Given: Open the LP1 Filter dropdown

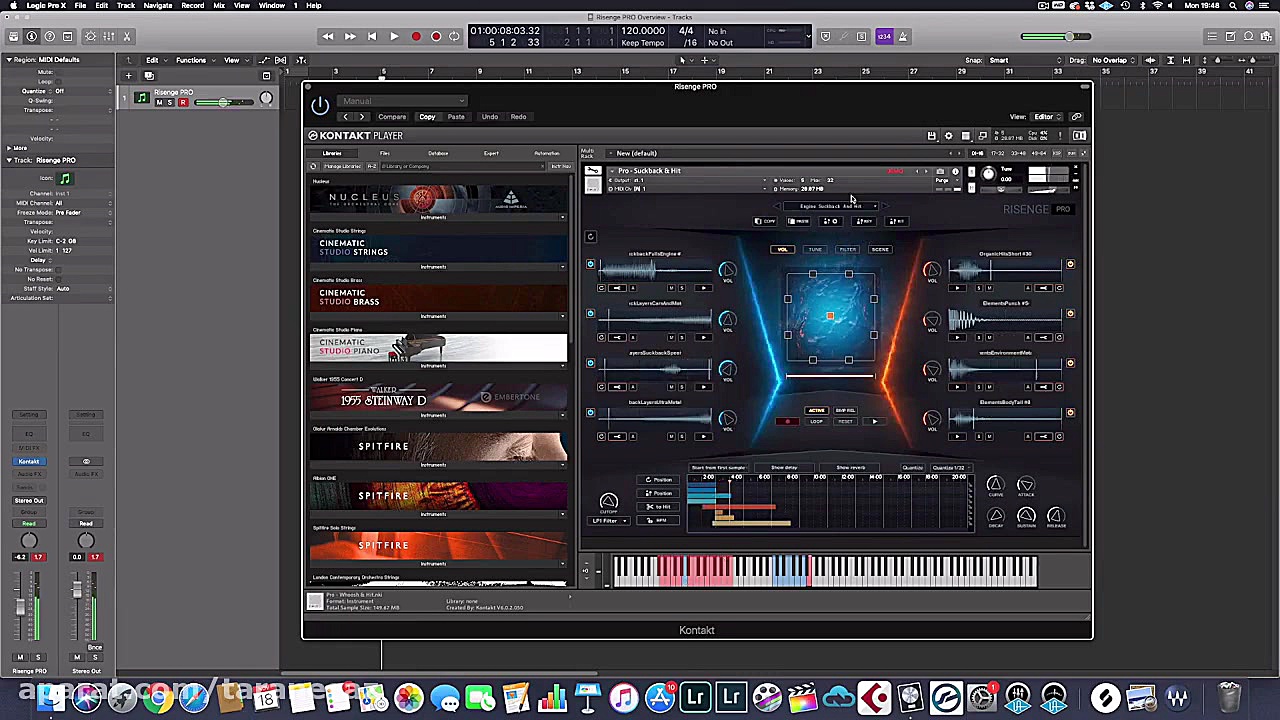Looking at the screenshot, I should coord(607,519).
